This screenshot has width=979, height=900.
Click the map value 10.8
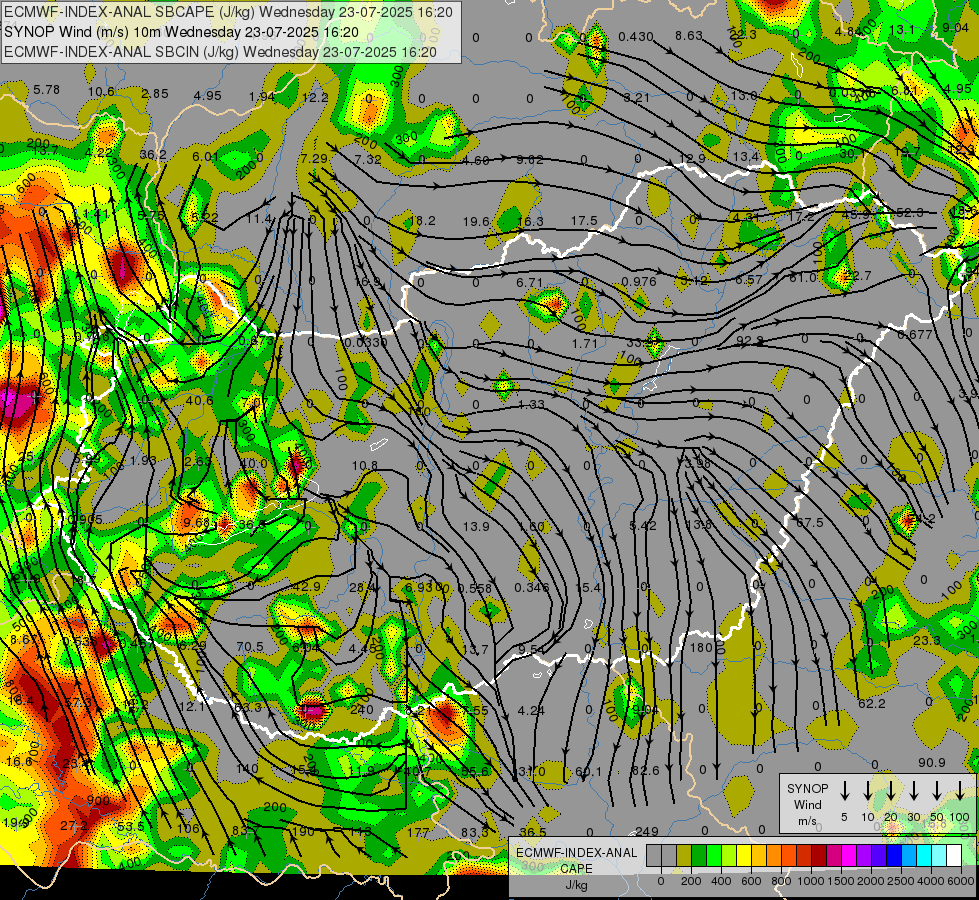click(x=365, y=466)
